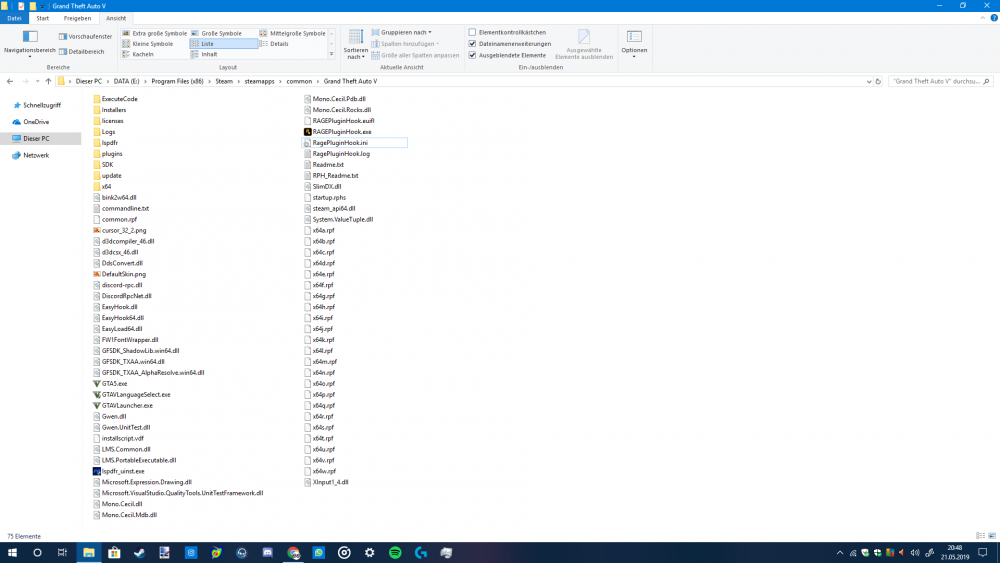Expand the layout gallery more arrow
The width and height of the screenshot is (1000, 563).
point(332,54)
